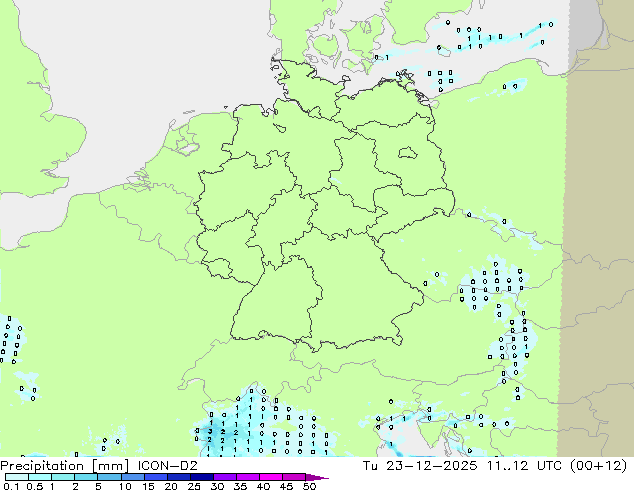Click the legend value label "10"
634x490 pixels.
(125, 486)
